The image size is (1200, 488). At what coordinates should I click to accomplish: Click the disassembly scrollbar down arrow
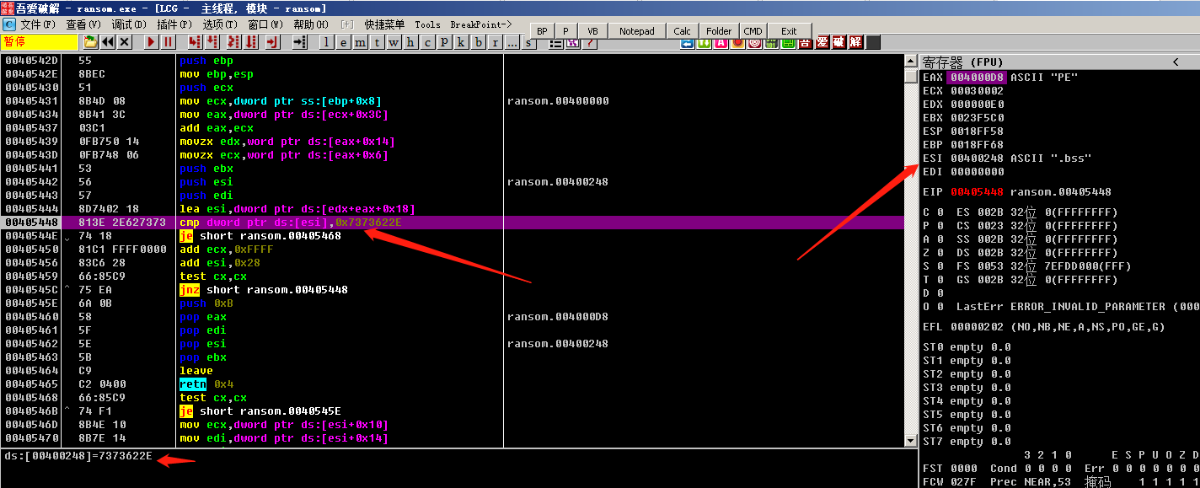point(910,440)
